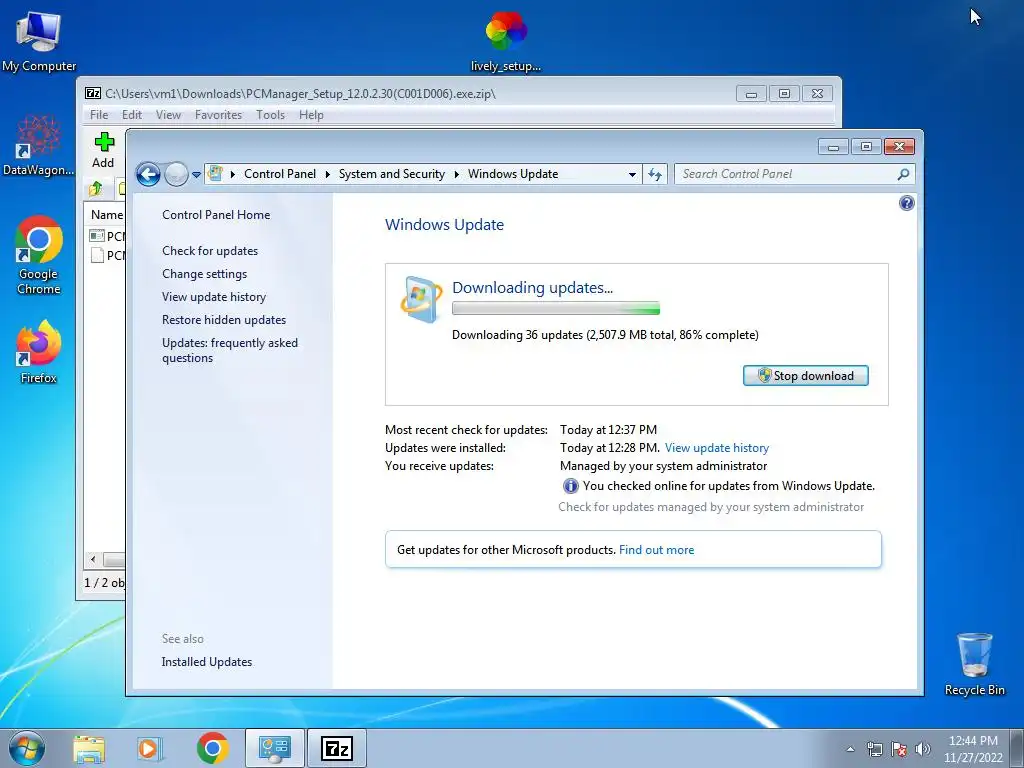Click the magnifier search icon
The height and width of the screenshot is (768, 1024).
[x=903, y=174]
